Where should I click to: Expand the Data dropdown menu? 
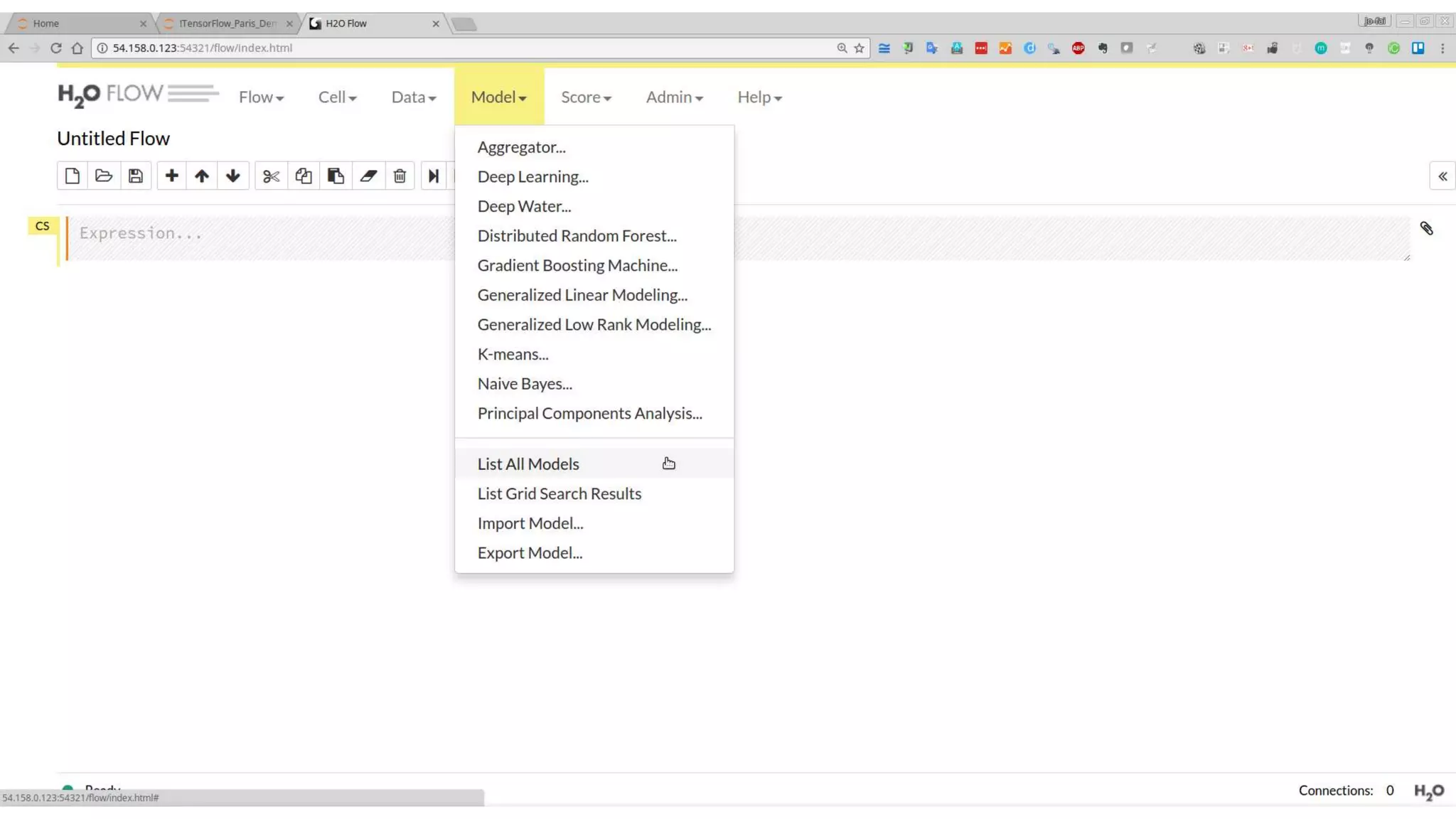click(413, 97)
